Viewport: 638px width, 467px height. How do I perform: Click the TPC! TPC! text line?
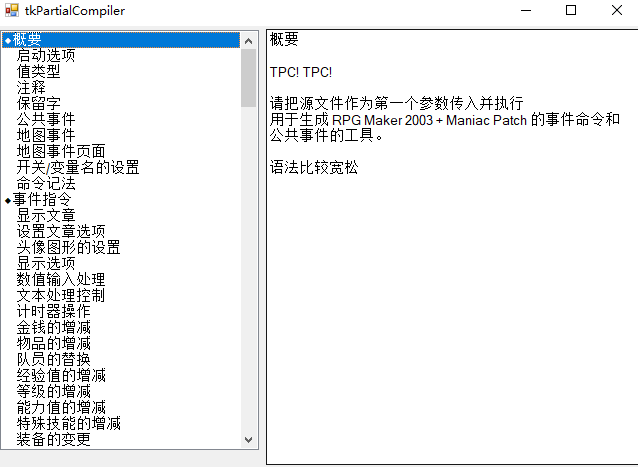[x=301, y=72]
